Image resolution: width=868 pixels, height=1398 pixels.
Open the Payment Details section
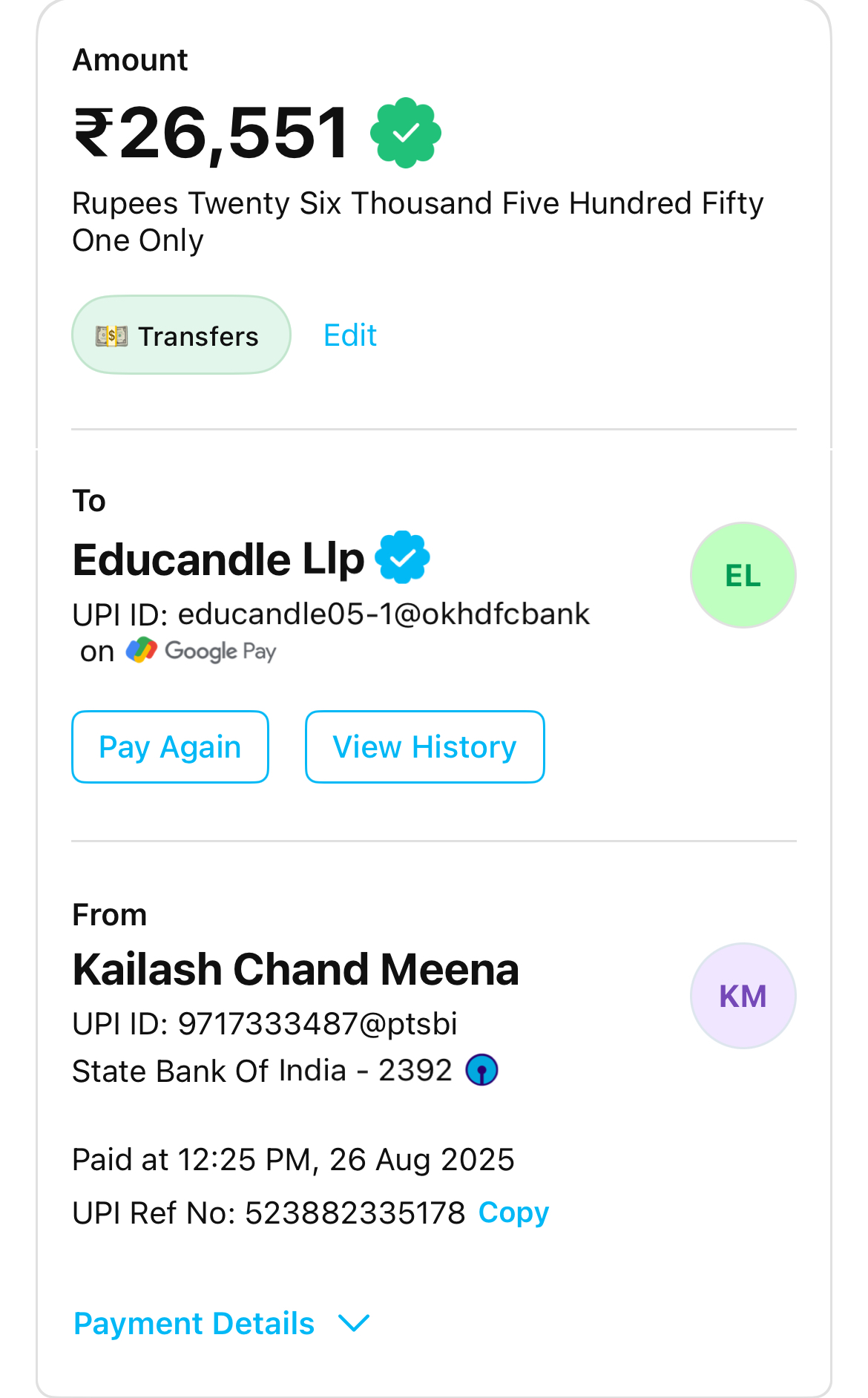(194, 1323)
